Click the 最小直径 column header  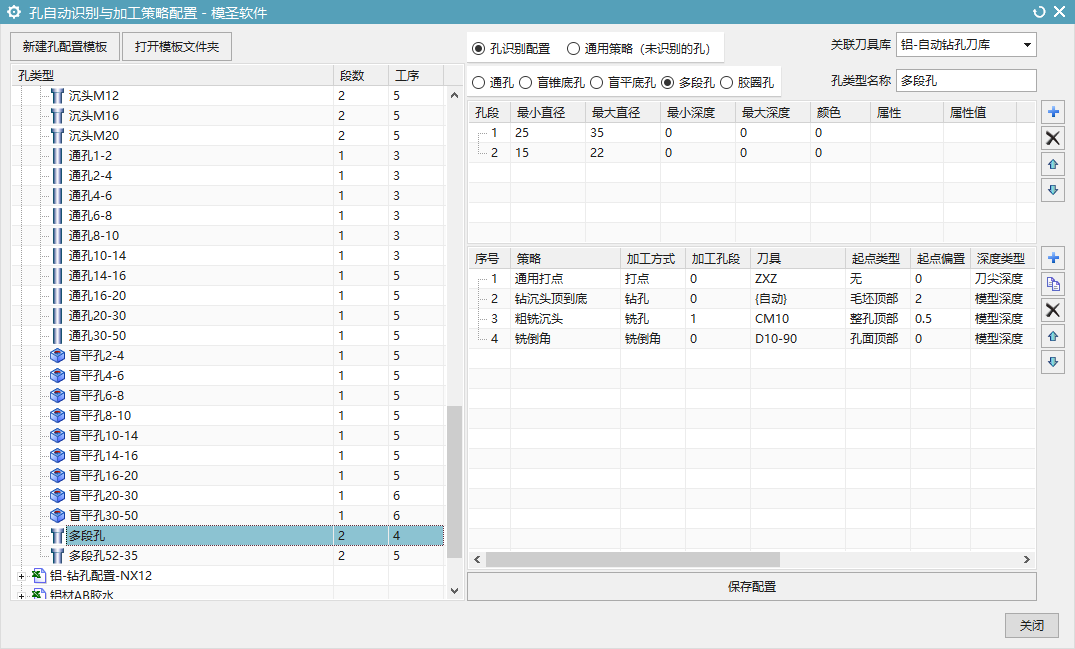click(x=548, y=112)
